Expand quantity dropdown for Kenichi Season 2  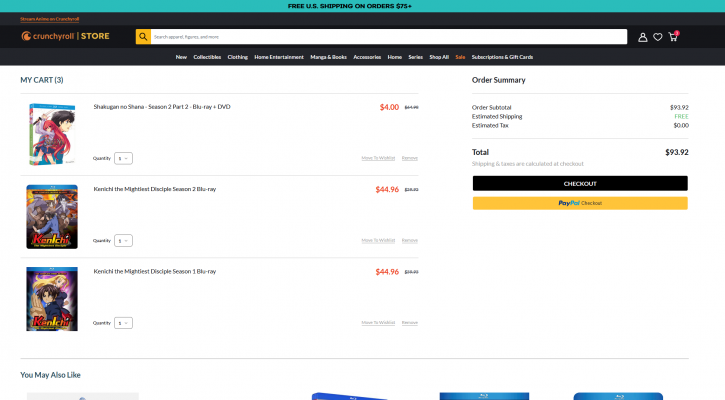click(124, 240)
